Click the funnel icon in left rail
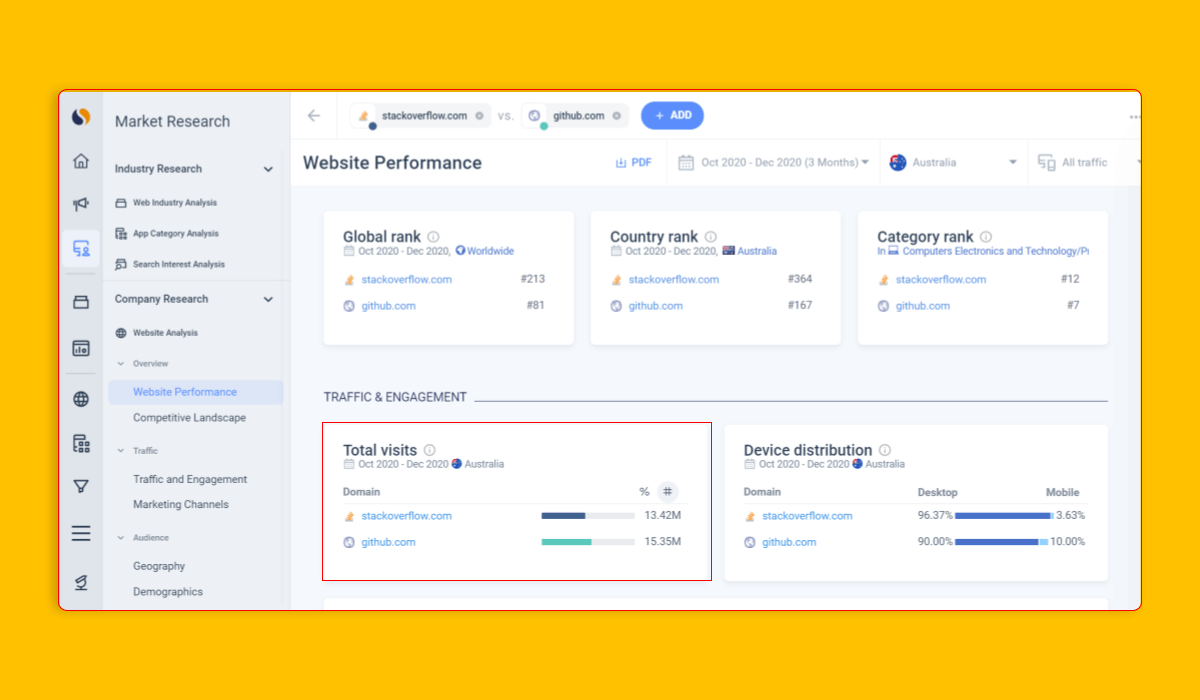1200x700 pixels. click(81, 486)
